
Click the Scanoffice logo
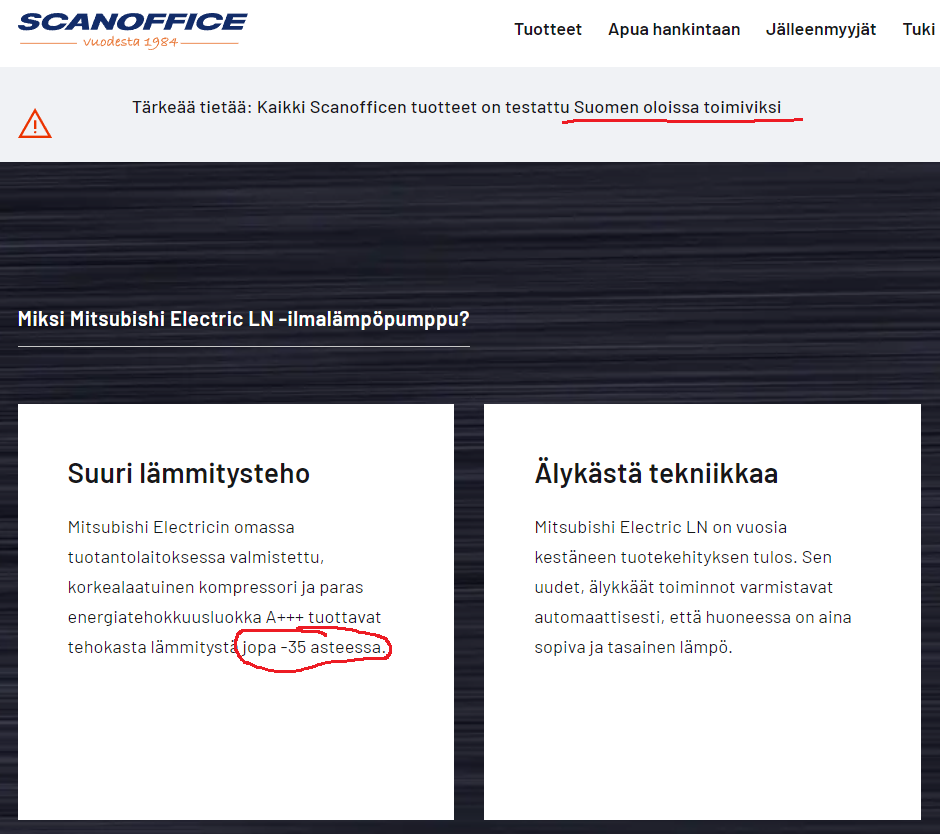pyautogui.click(x=132, y=30)
